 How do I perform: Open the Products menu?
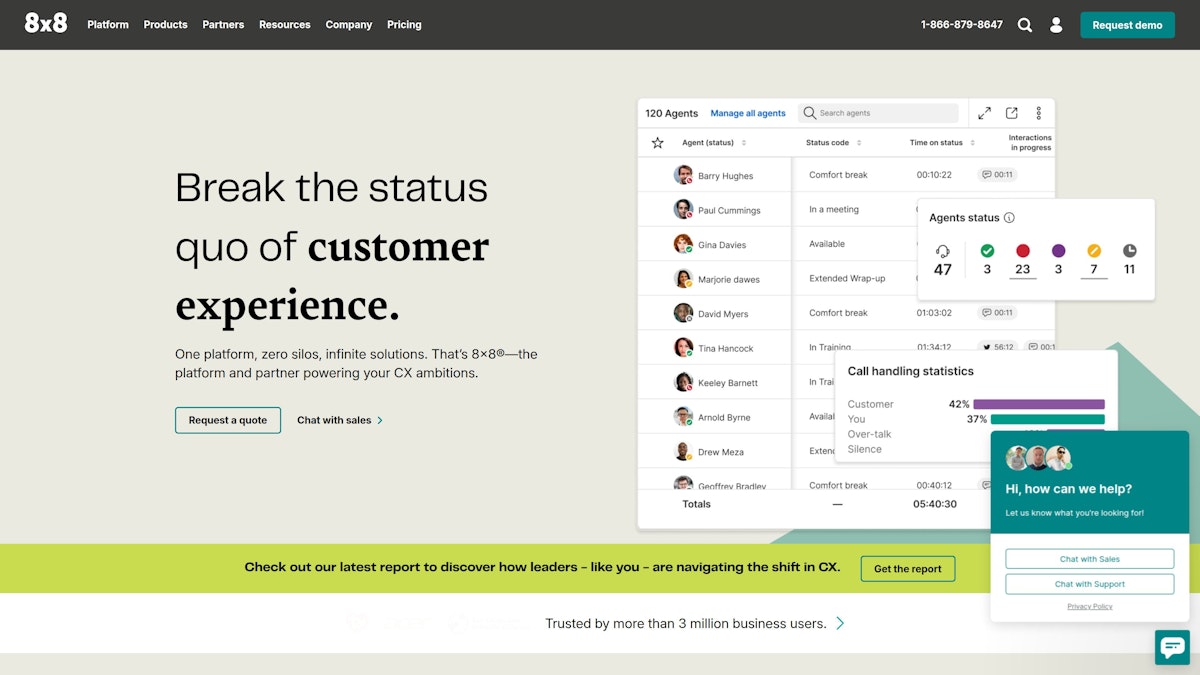click(165, 25)
